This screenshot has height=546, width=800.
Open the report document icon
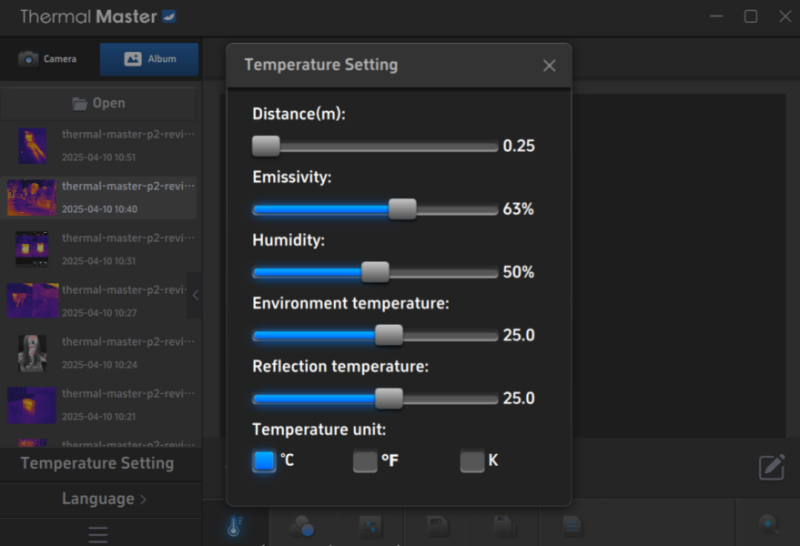tap(572, 525)
